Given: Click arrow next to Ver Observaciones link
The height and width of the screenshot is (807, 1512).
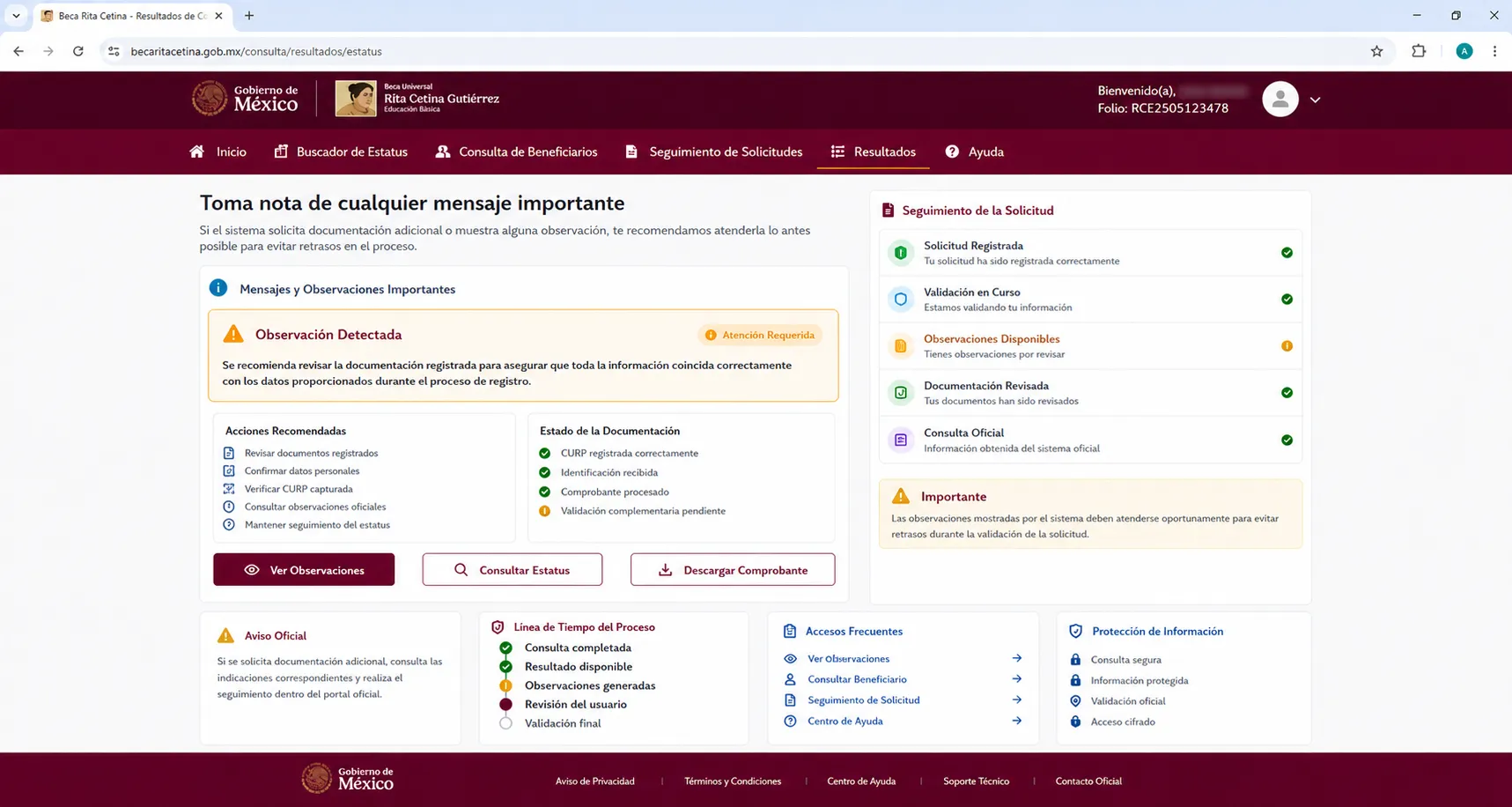Looking at the screenshot, I should point(1016,659).
